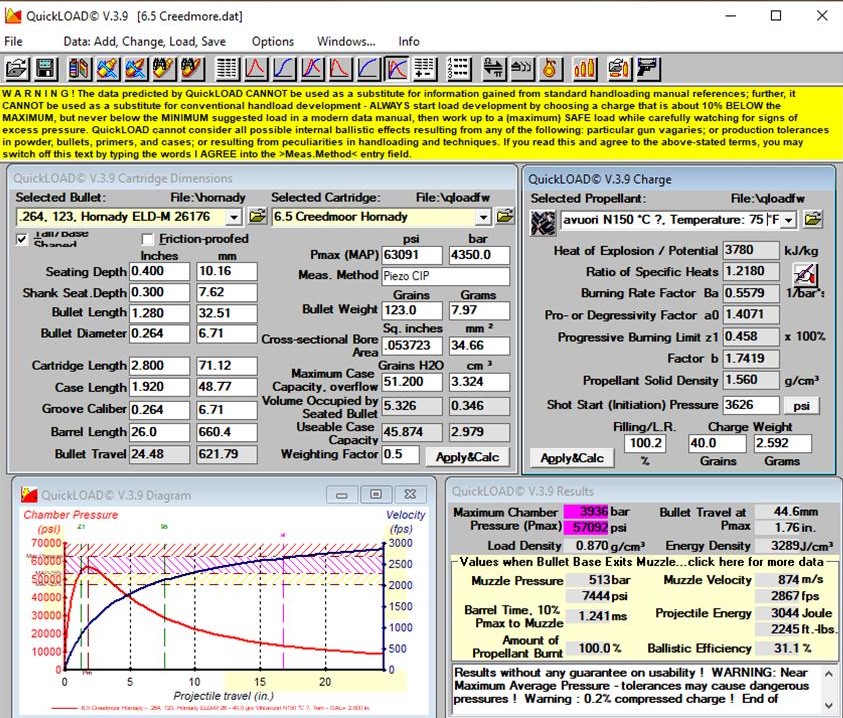This screenshot has height=718, width=843.
Task: Click the Bullet Weight grains field
Action: point(412,310)
